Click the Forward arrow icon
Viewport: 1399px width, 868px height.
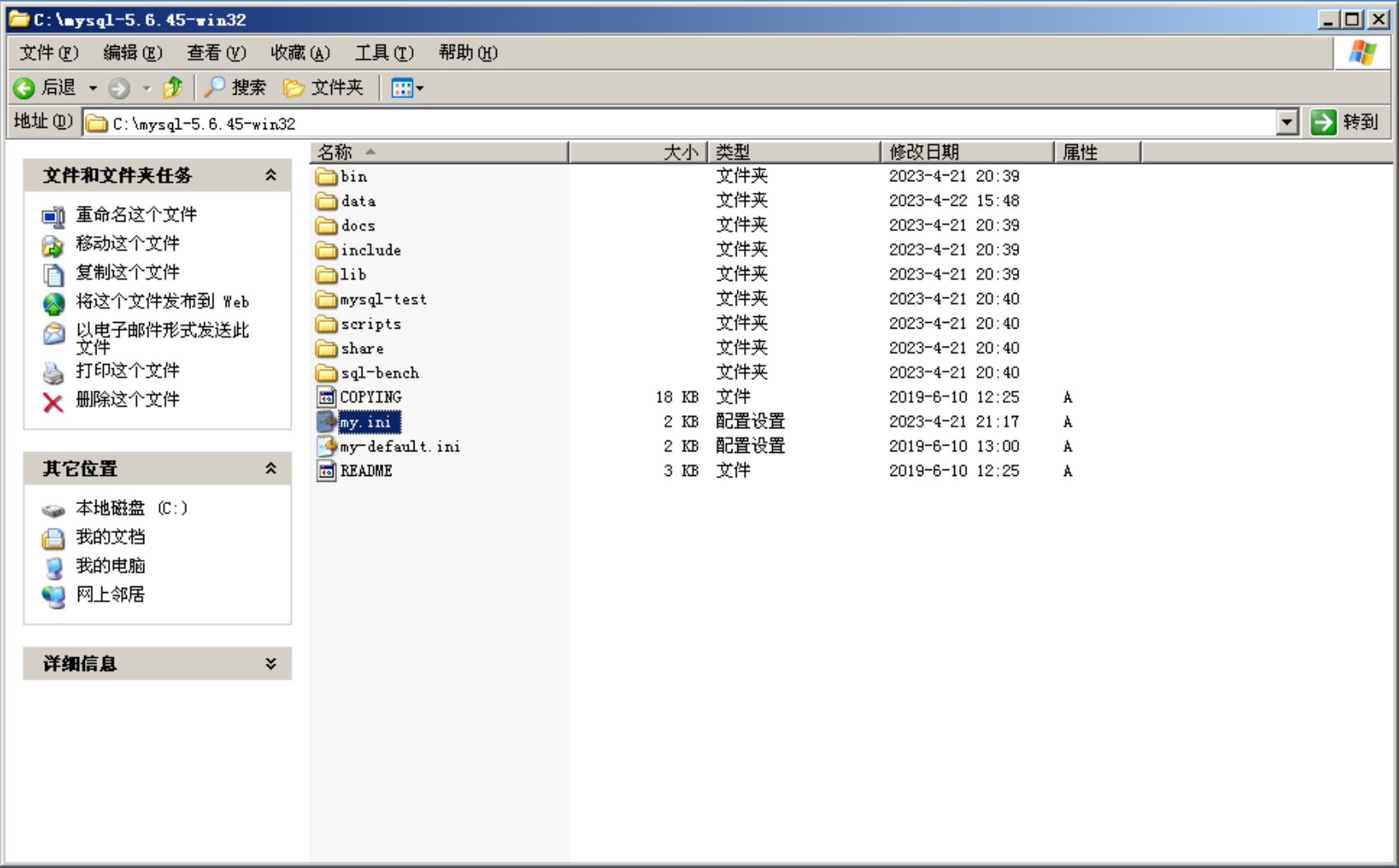119,87
